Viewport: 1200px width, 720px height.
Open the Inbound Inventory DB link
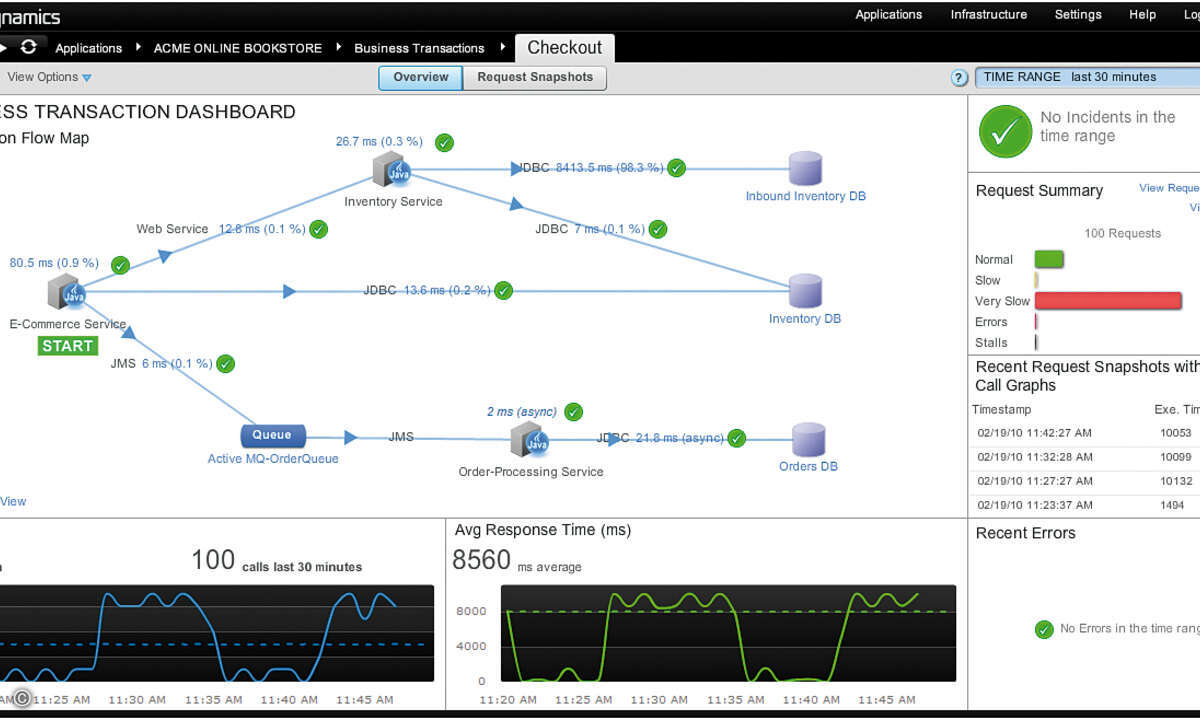tap(806, 196)
